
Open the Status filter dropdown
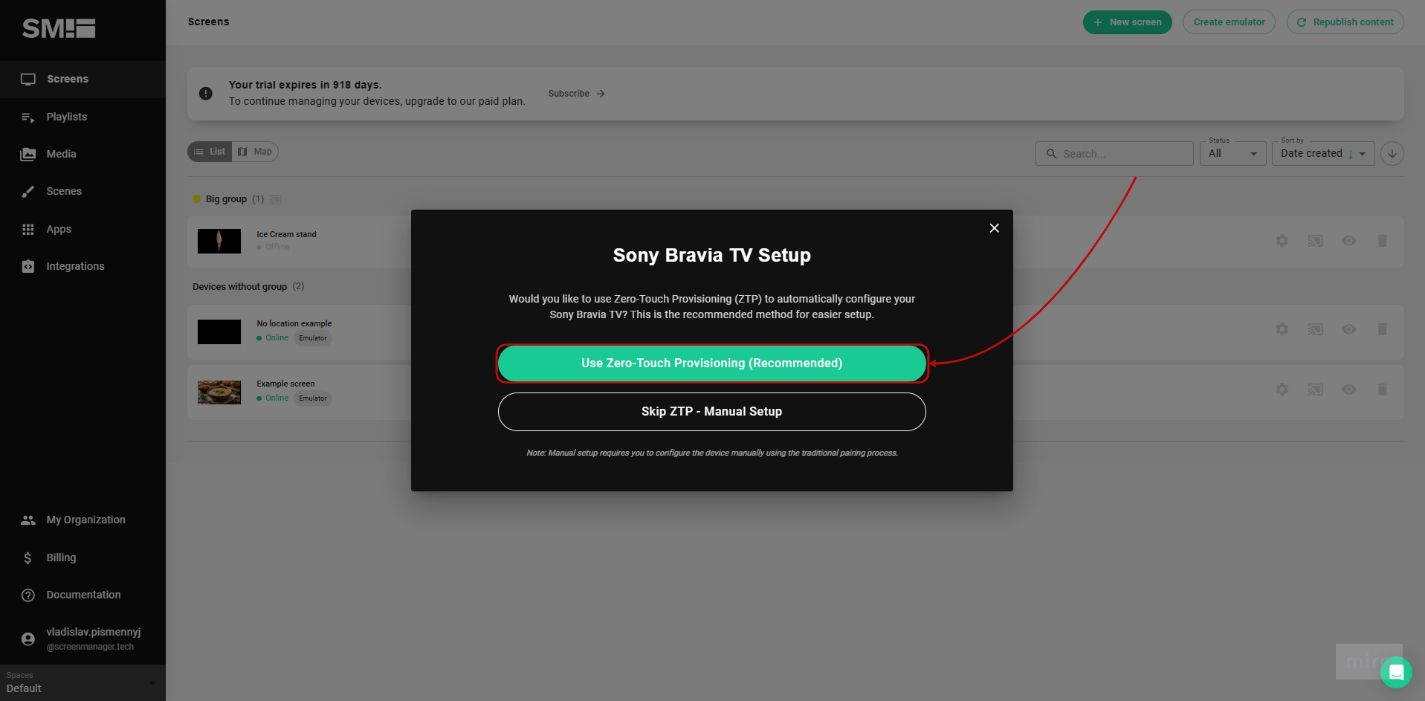pos(1234,153)
